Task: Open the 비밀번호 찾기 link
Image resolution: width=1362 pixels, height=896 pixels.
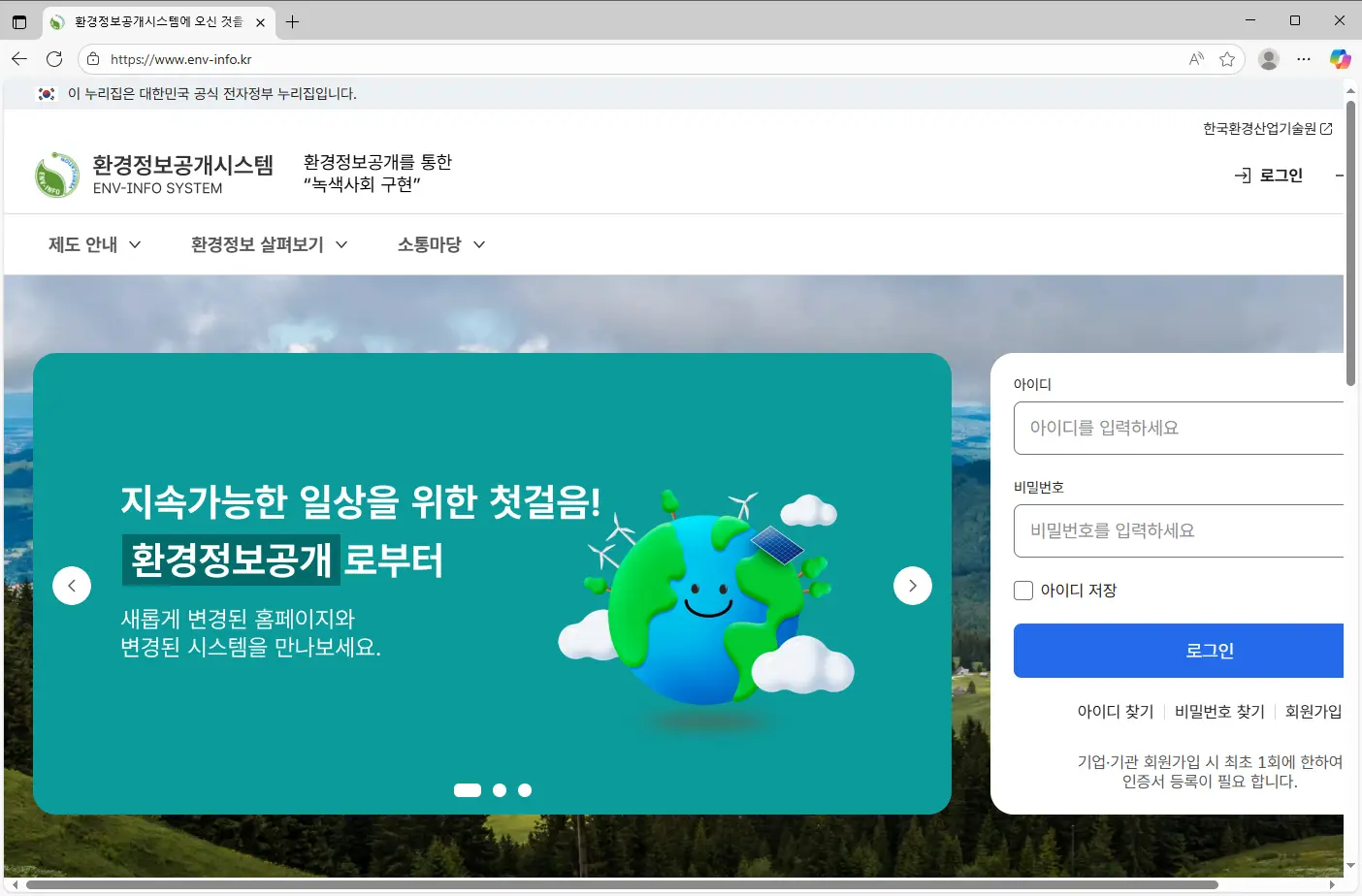Action: click(x=1219, y=712)
